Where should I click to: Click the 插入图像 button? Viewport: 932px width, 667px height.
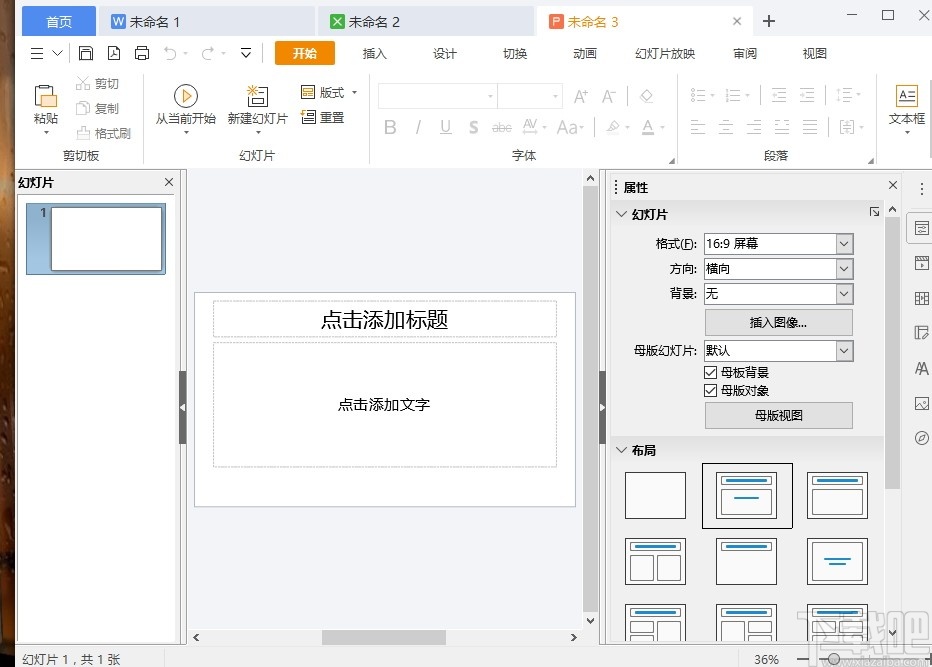tap(778, 322)
